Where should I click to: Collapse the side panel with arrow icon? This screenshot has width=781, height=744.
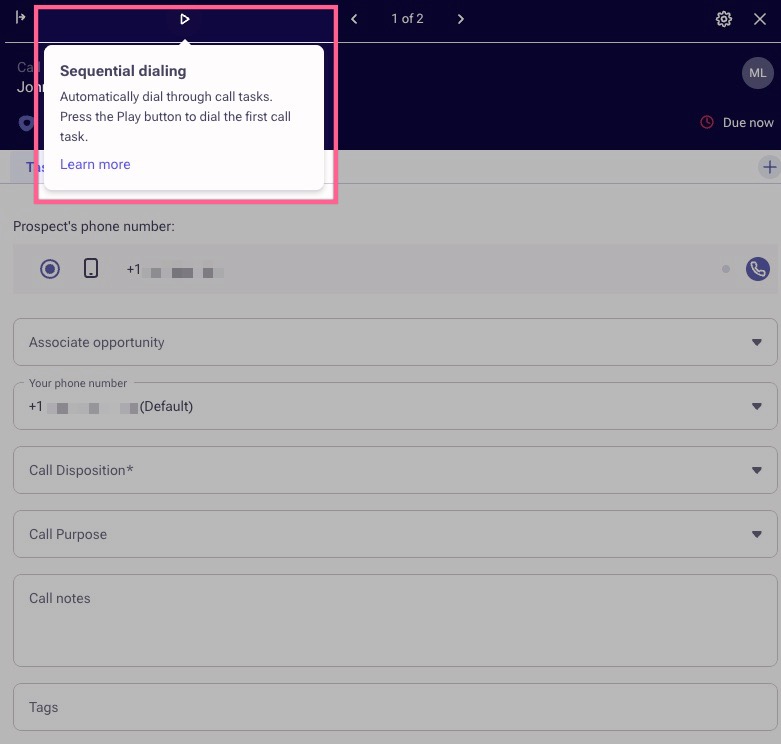click(20, 17)
